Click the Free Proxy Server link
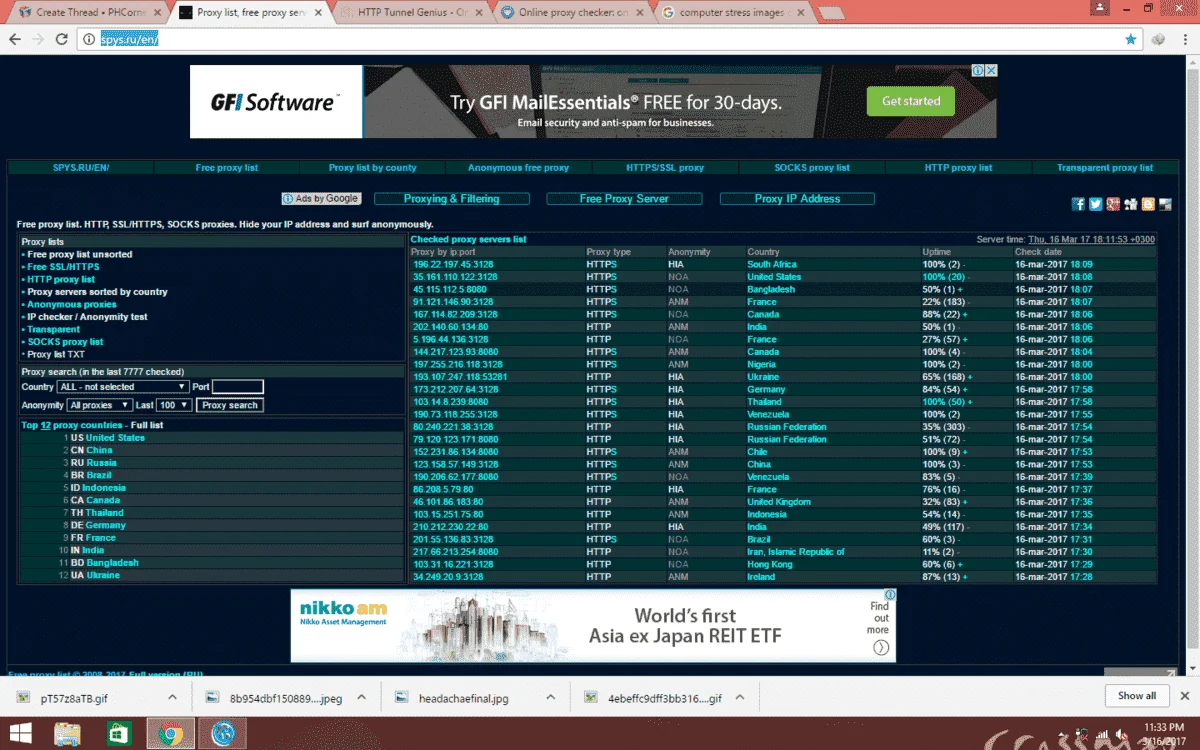 (624, 199)
